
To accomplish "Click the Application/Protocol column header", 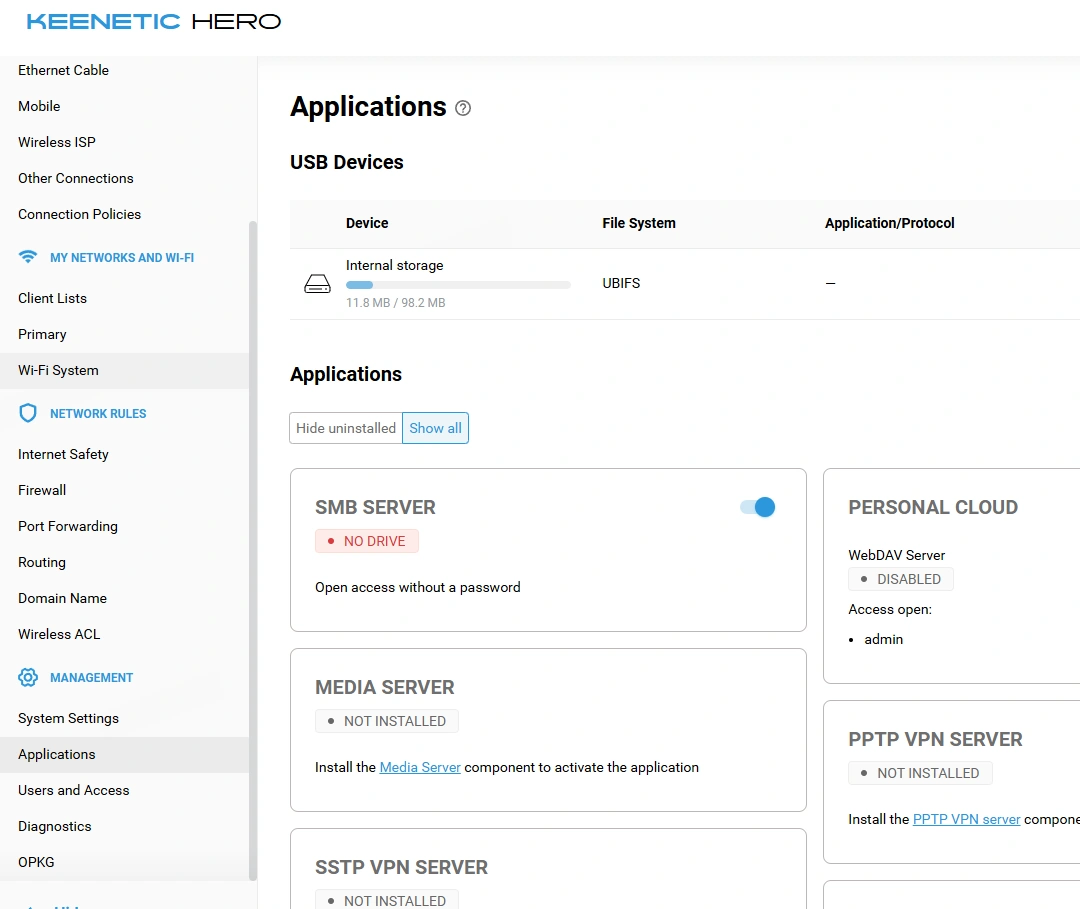I will pos(890,223).
